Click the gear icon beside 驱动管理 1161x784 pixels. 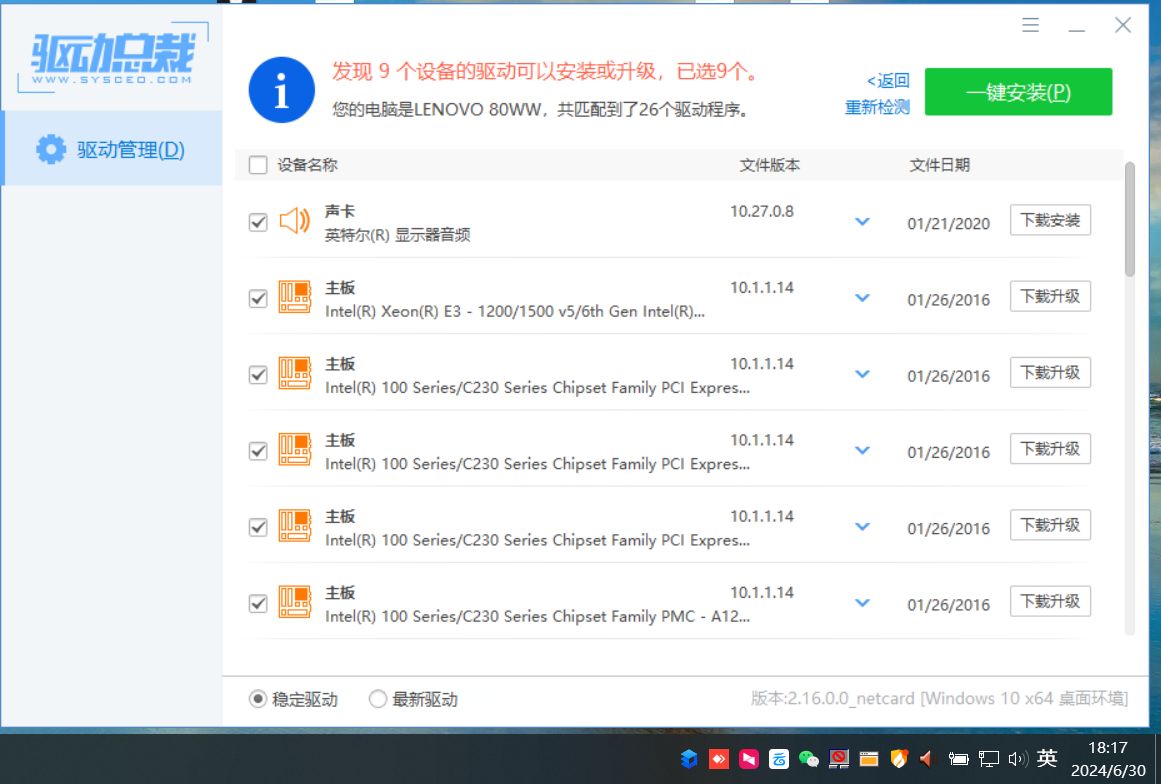pos(51,149)
